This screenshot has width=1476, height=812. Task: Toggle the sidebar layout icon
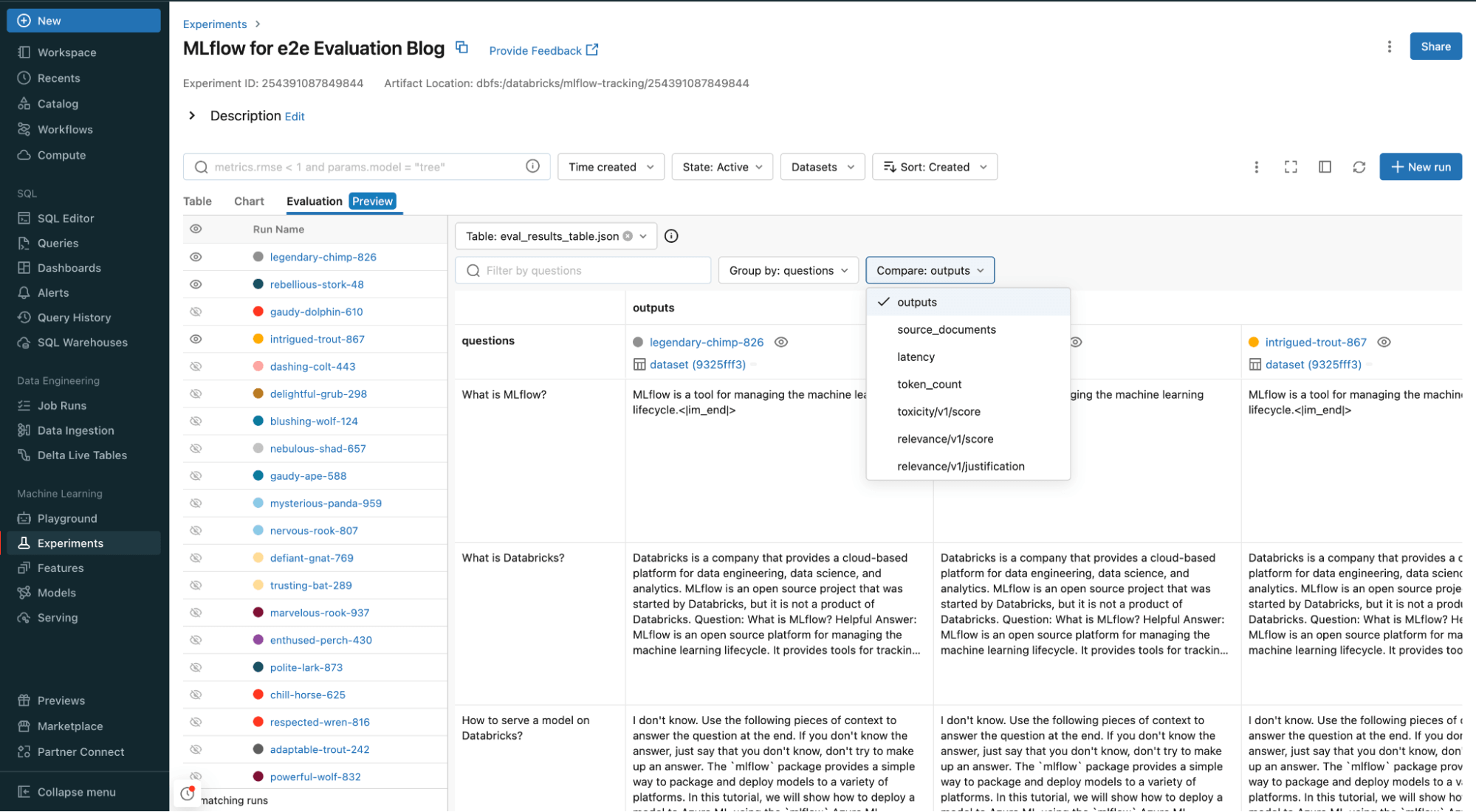(1325, 167)
